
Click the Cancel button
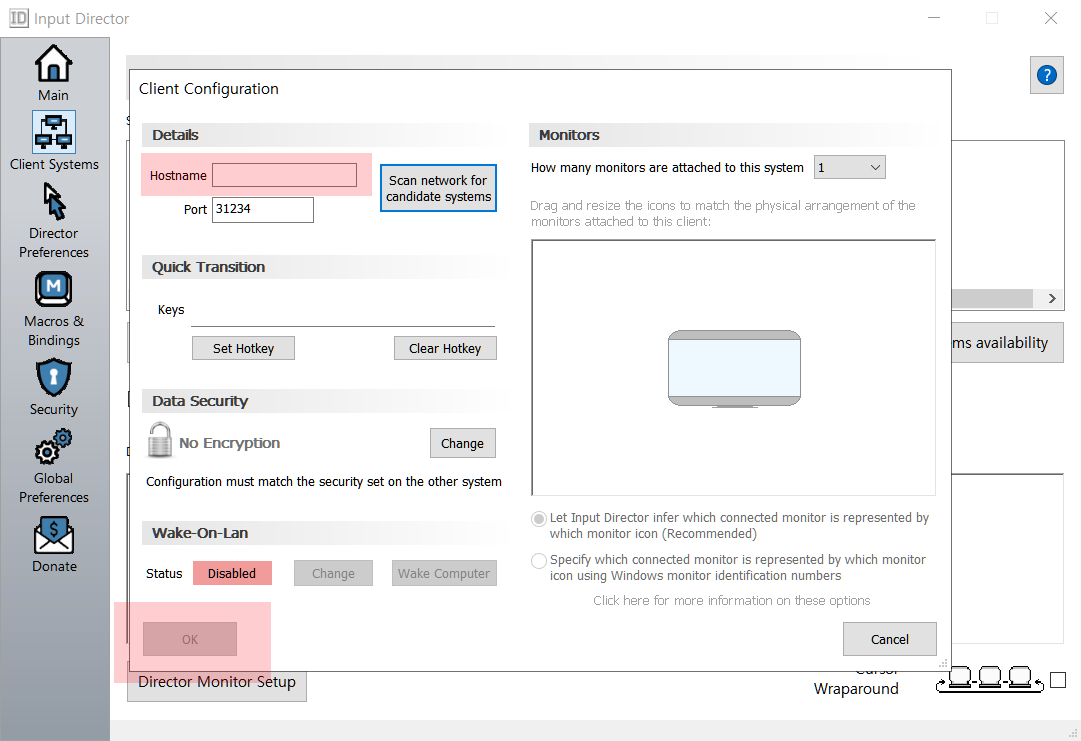click(889, 640)
